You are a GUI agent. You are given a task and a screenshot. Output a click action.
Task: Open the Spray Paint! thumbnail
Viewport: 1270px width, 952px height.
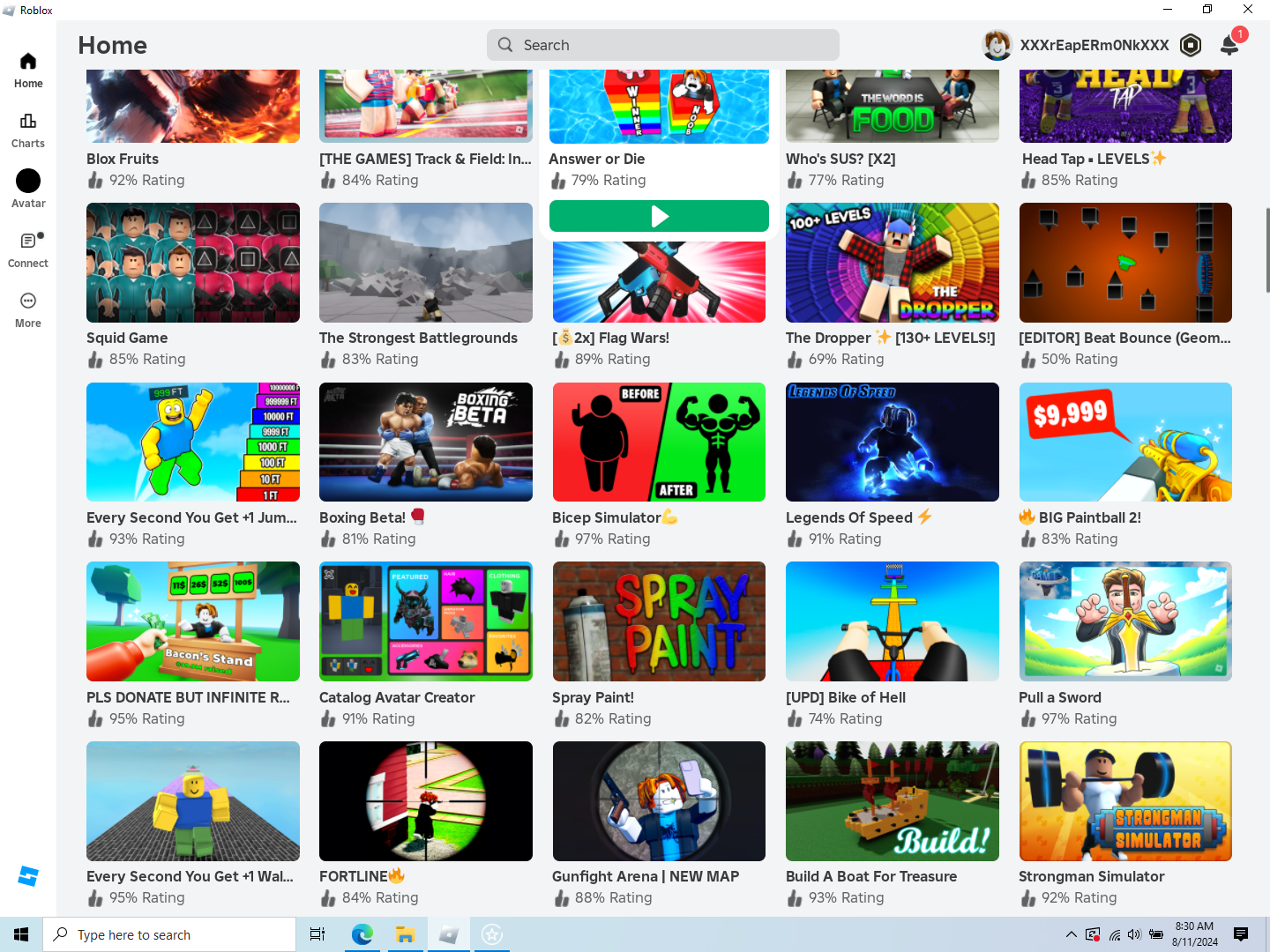pos(659,621)
